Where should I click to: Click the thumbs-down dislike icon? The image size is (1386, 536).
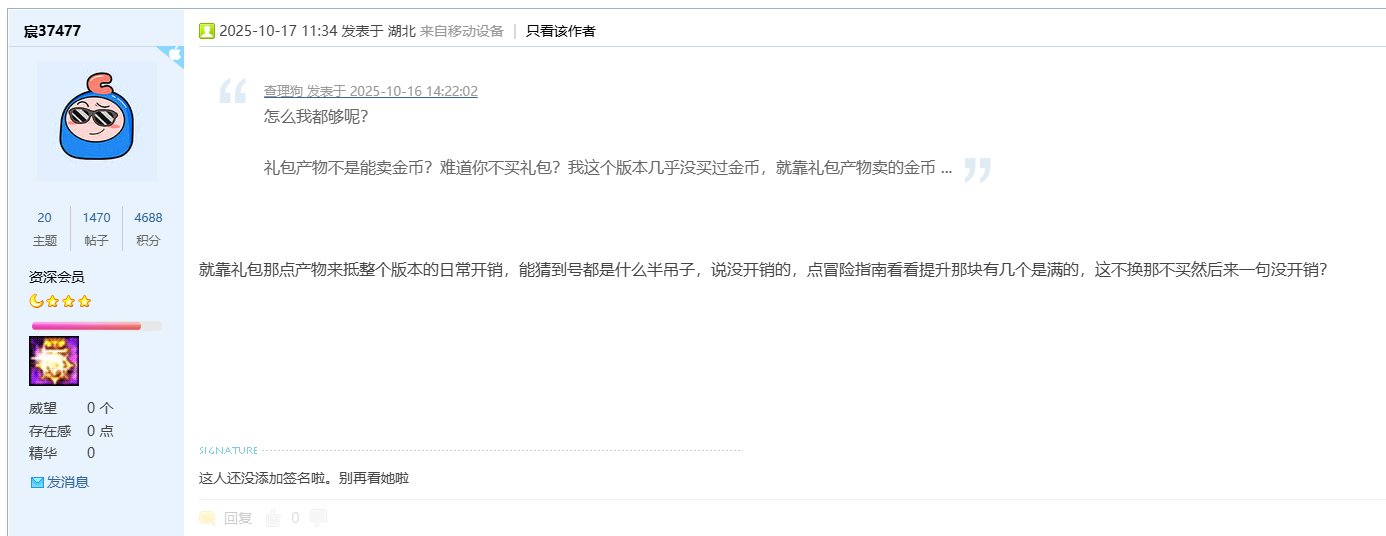(319, 517)
